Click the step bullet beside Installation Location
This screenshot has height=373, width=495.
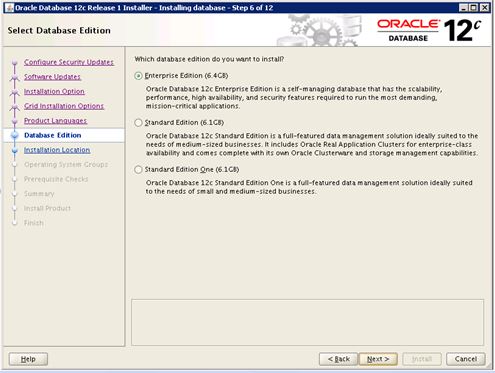tap(15, 150)
